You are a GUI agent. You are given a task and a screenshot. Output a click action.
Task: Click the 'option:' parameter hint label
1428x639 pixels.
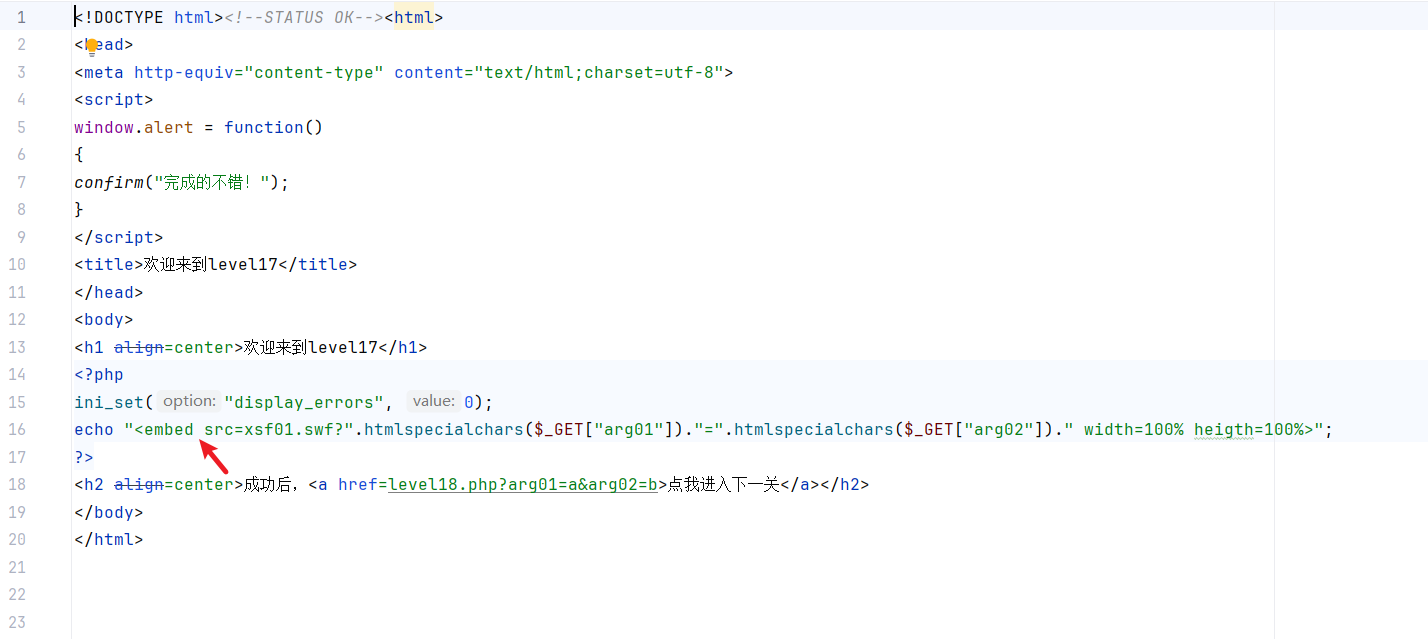[x=189, y=401]
